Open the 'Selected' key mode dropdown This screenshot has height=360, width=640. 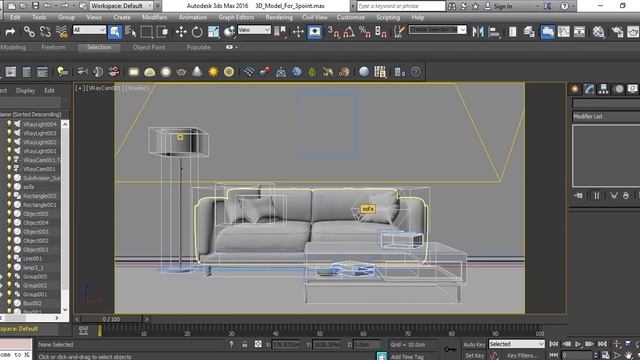click(x=516, y=344)
